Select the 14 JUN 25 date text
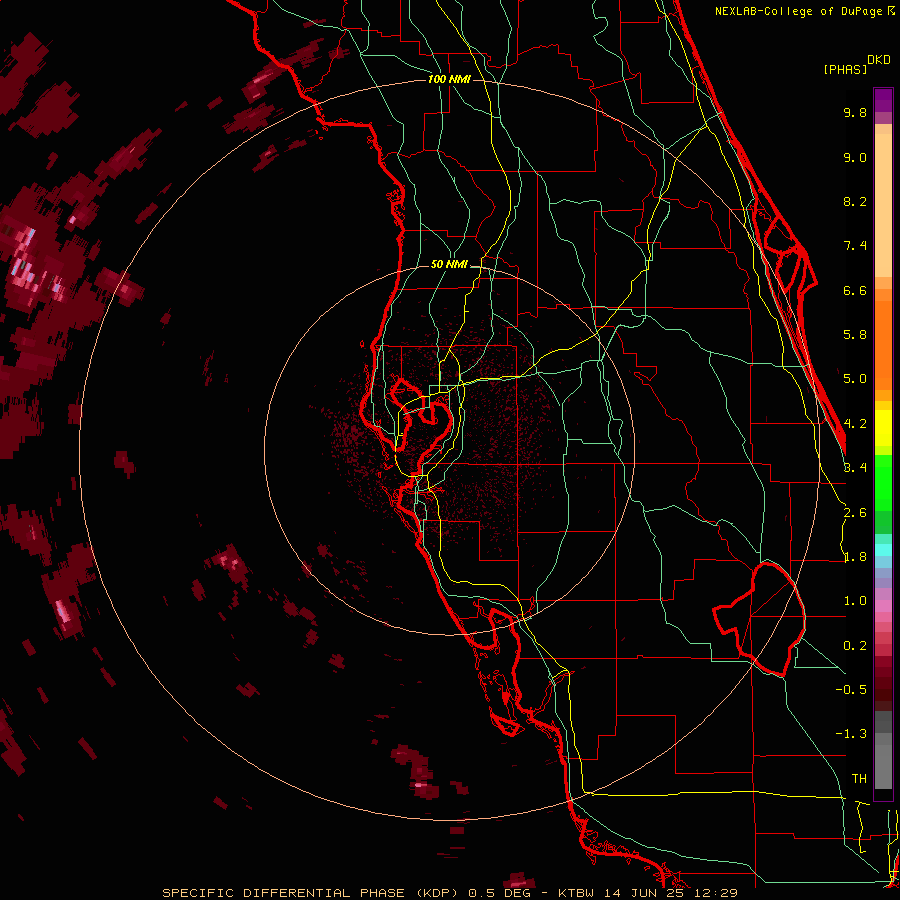This screenshot has width=900, height=900. click(x=644, y=893)
